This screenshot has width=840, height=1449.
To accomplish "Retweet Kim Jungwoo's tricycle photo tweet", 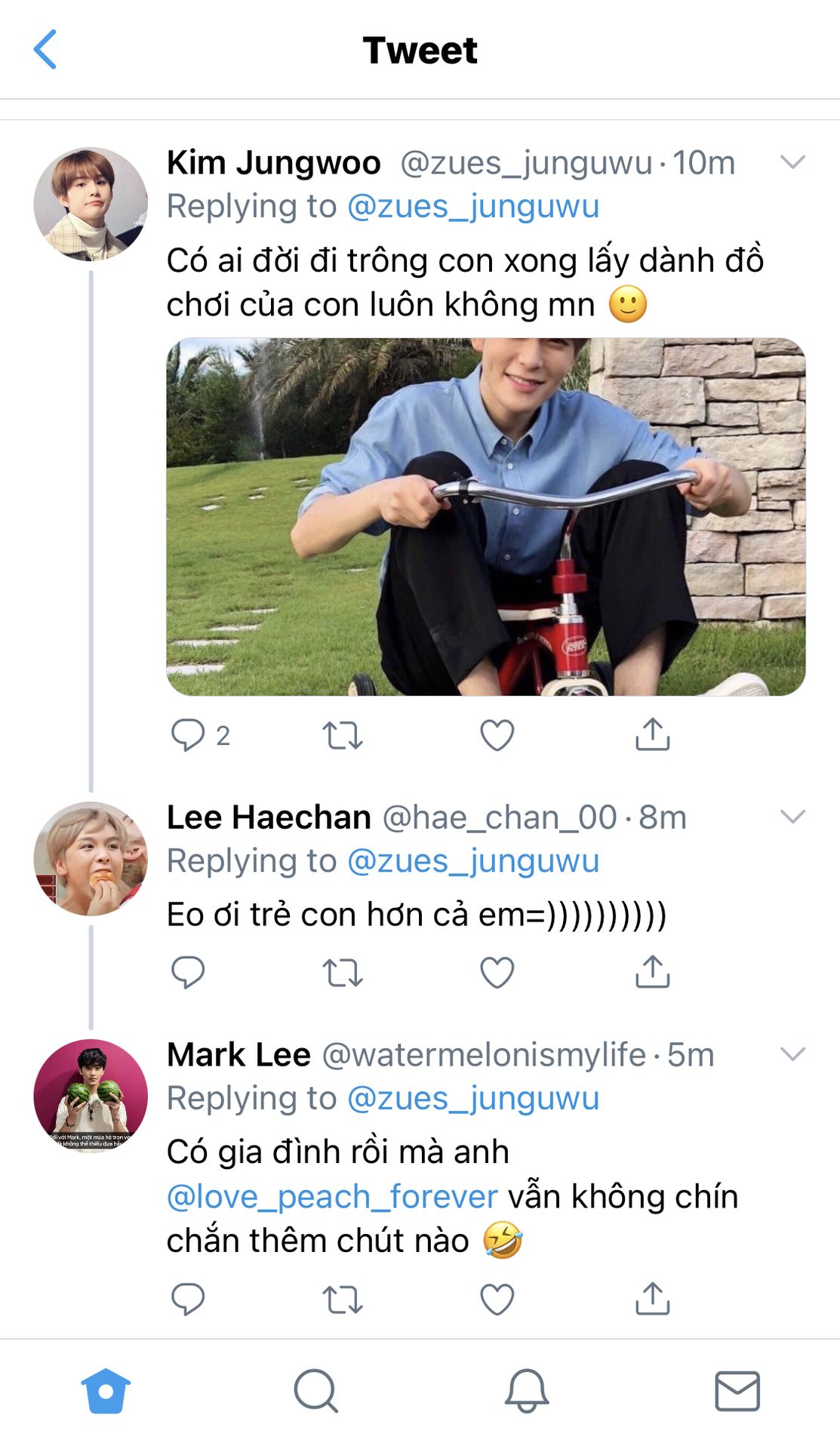I will coord(343,735).
